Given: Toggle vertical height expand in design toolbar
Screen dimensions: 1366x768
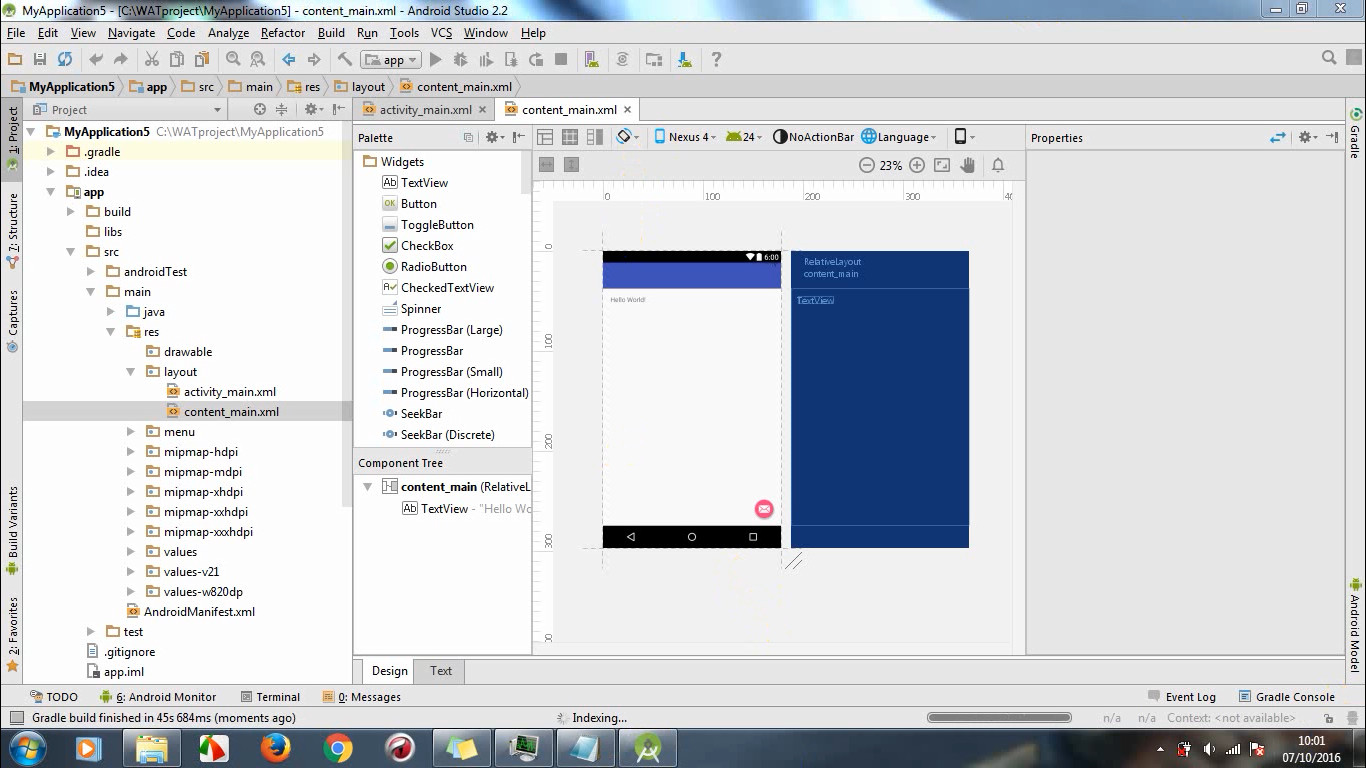Looking at the screenshot, I should click(x=571, y=166).
